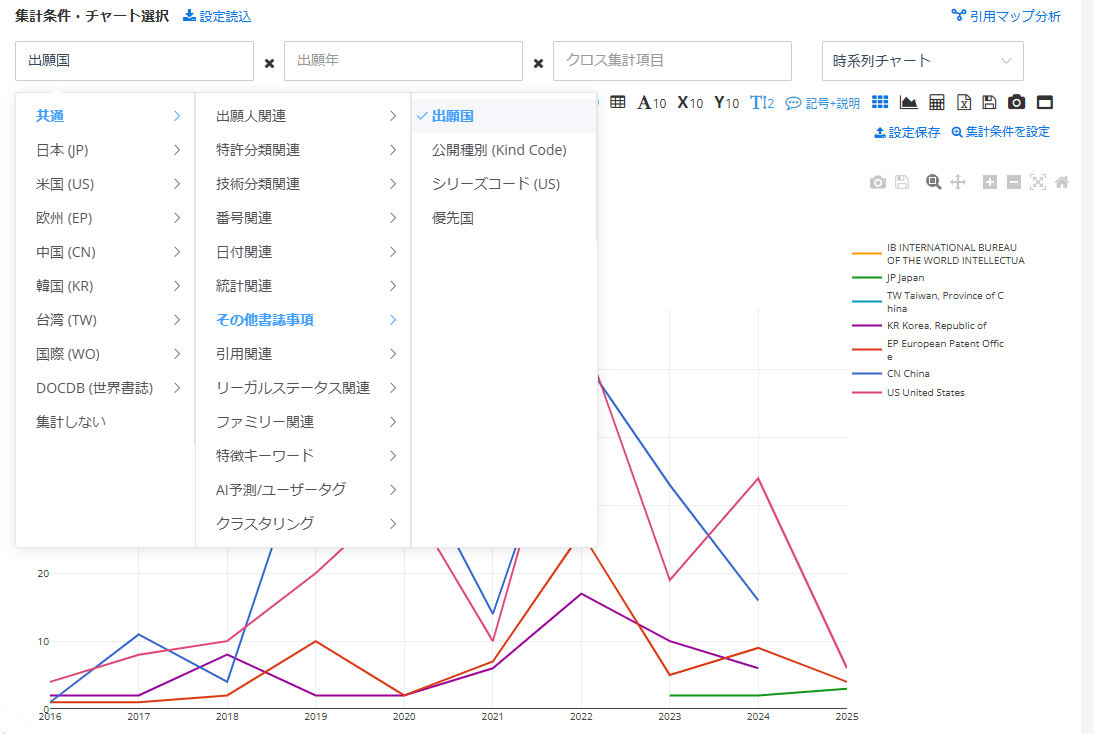1094x734 pixels.
Task: Open the 時系列チャート chart type dropdown
Action: [922, 61]
